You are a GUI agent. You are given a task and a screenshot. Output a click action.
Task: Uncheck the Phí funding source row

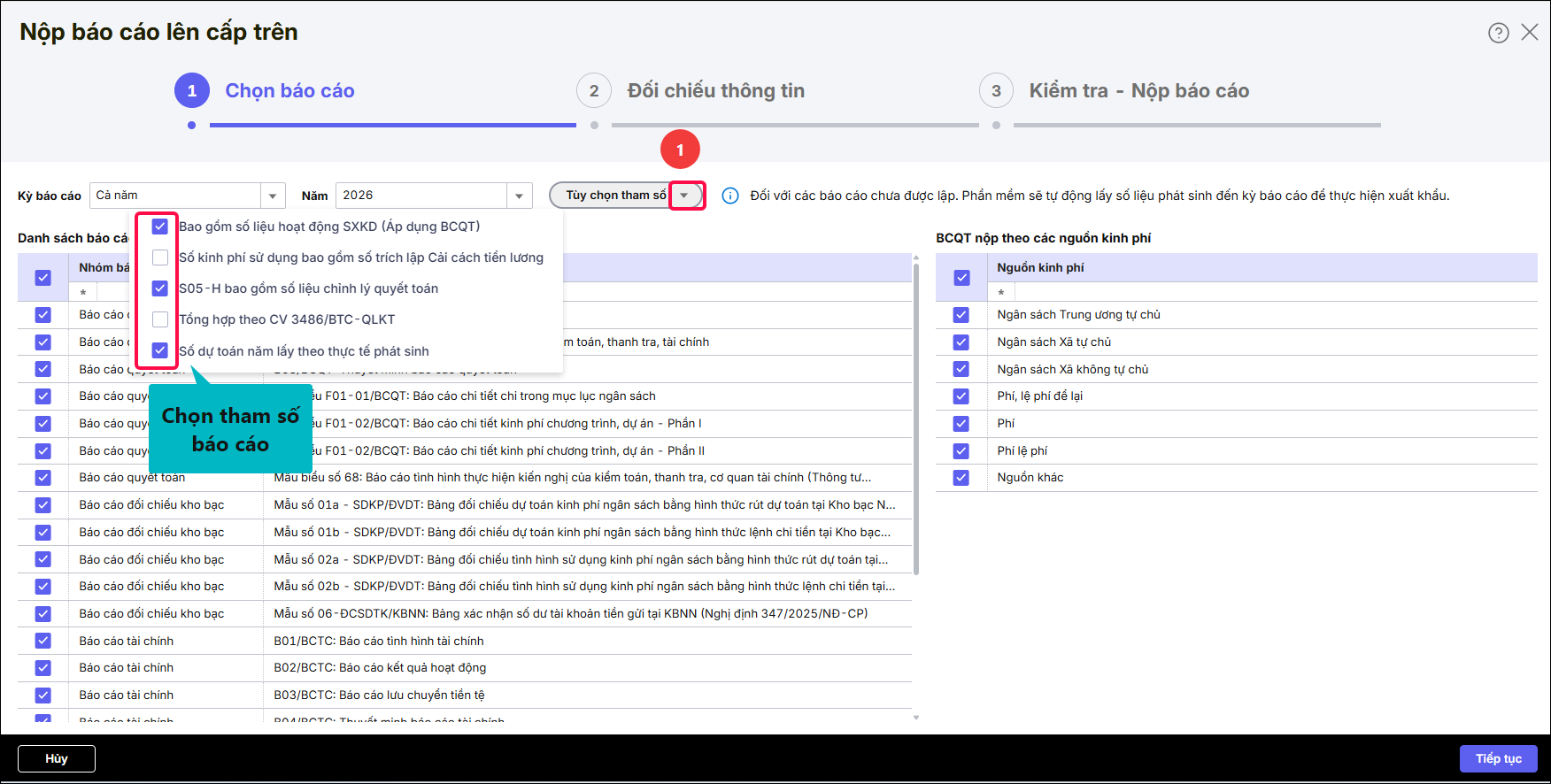tap(962, 424)
